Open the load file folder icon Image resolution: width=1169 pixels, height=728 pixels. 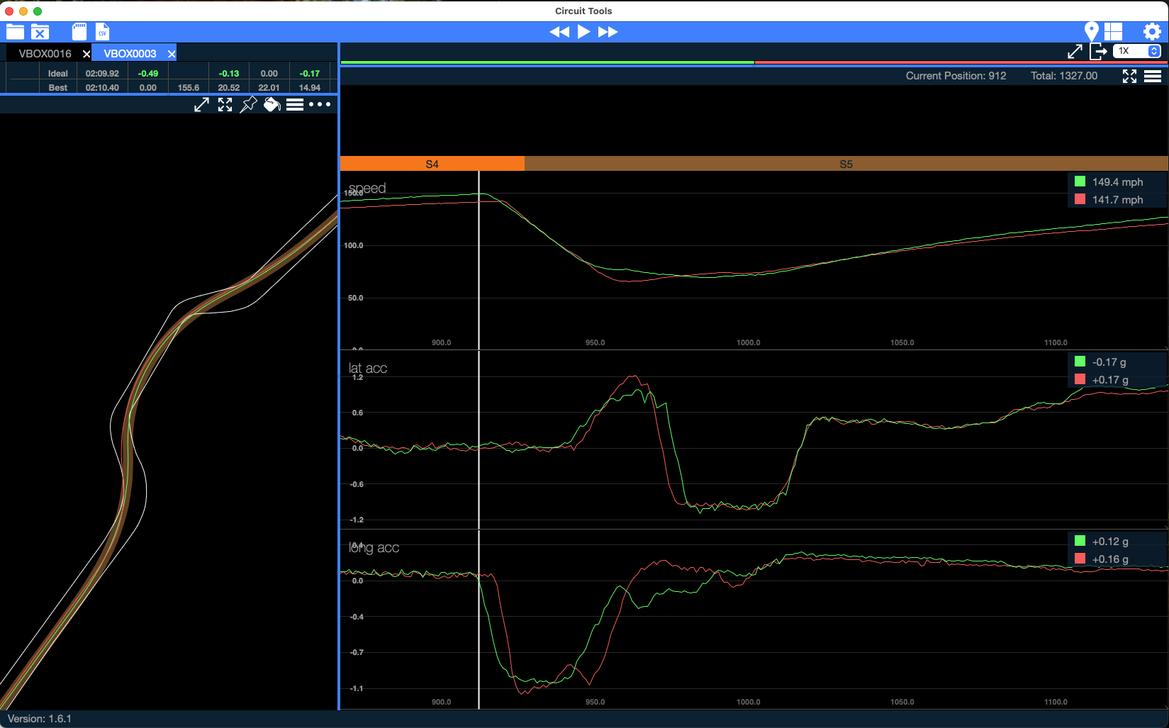point(15,32)
